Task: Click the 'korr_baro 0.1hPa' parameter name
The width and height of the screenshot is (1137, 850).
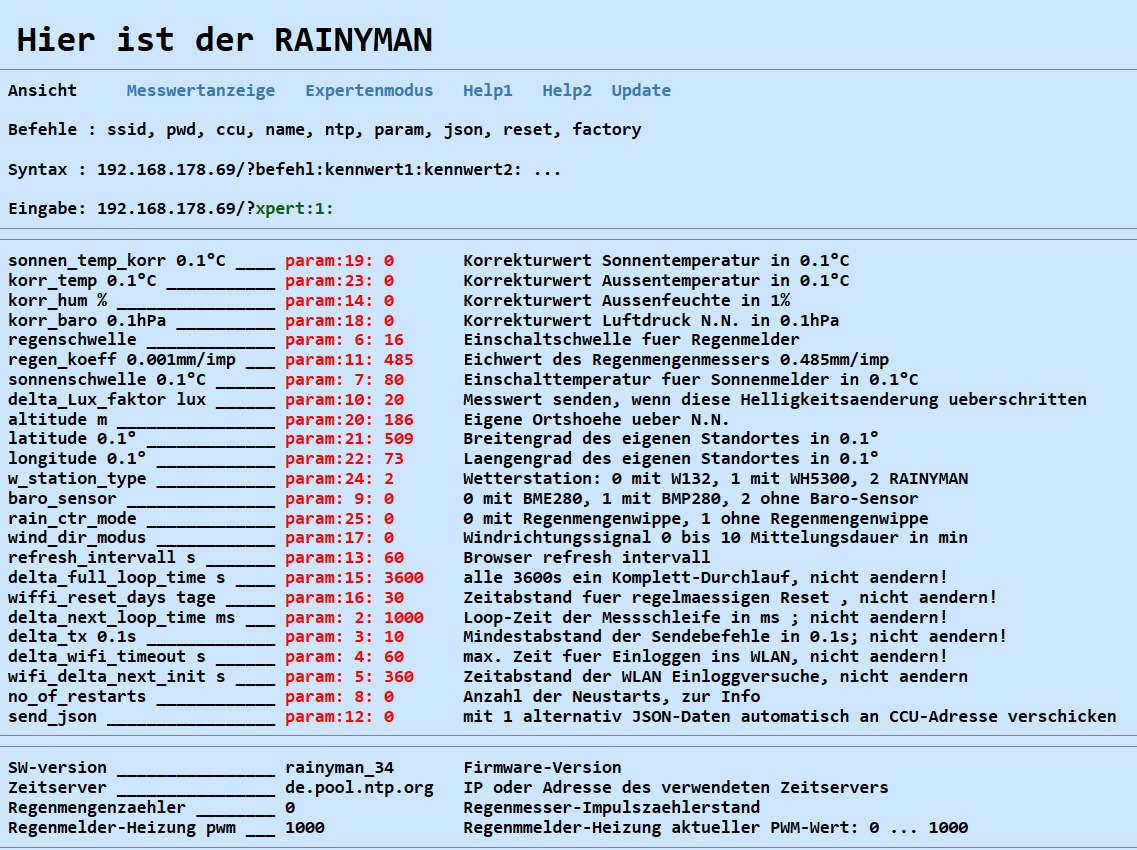Action: coord(87,320)
